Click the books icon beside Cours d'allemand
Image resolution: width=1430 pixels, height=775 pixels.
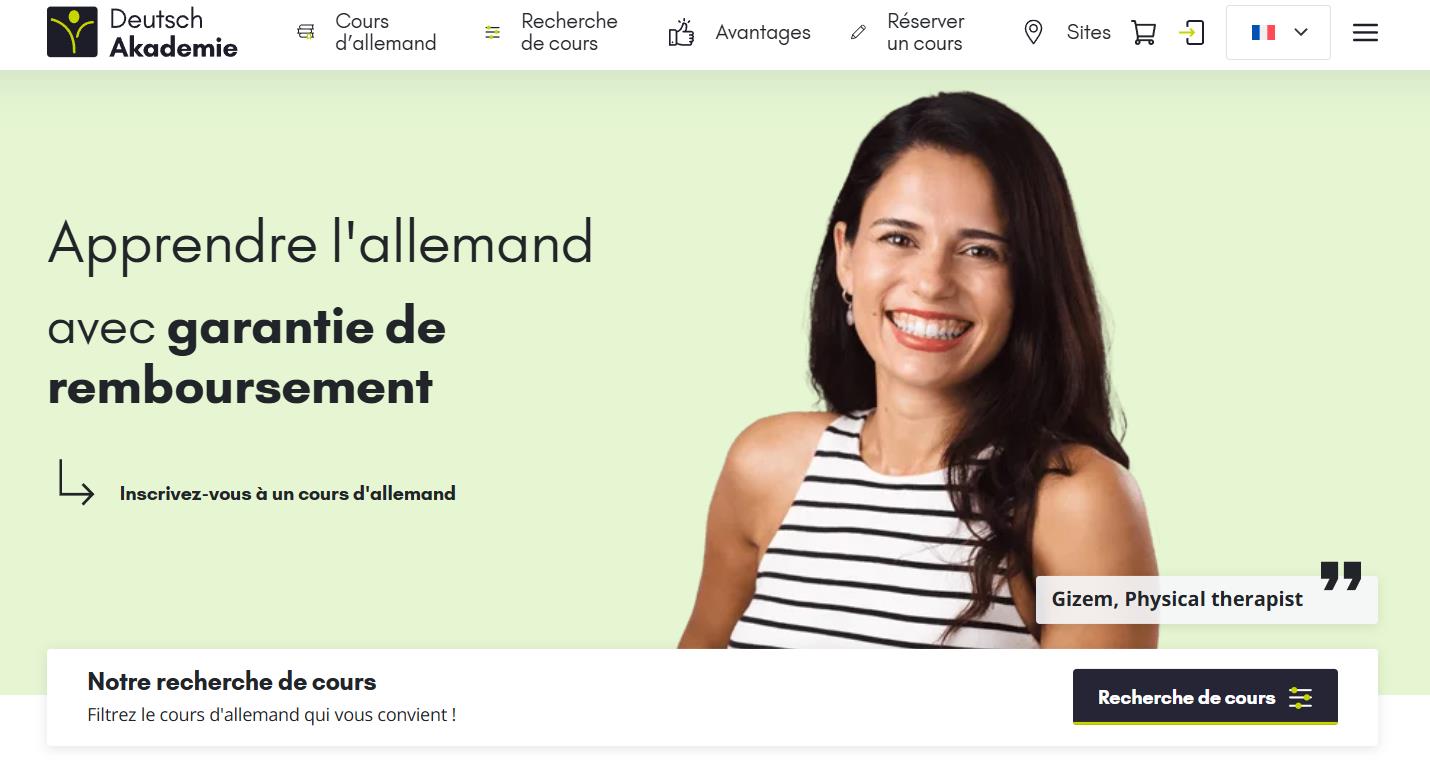pyautogui.click(x=306, y=32)
